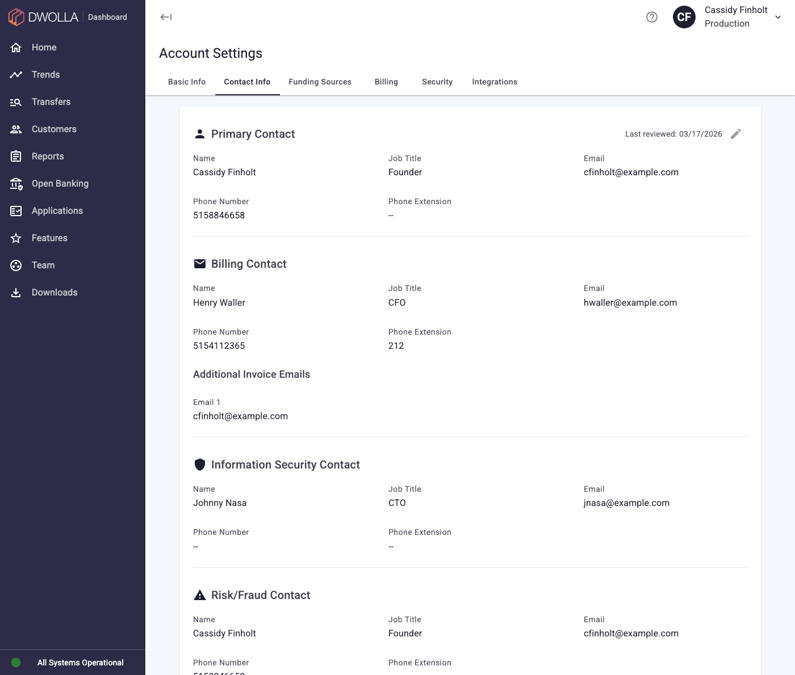795x675 pixels.
Task: Click the Risk/Fraud warning triangle icon
Action: (x=200, y=595)
